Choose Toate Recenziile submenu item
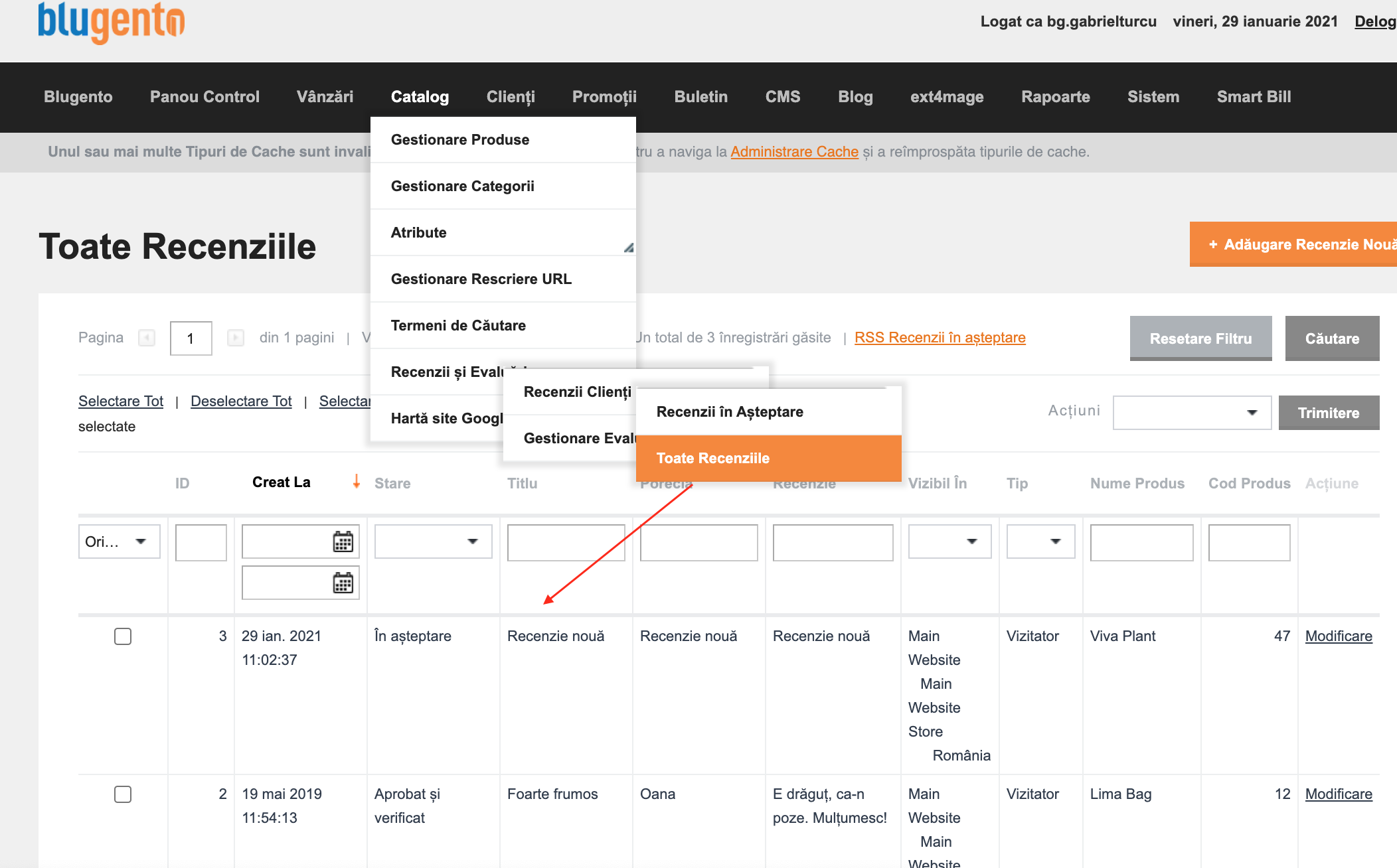Screen dimensions: 1397x868 [769, 458]
